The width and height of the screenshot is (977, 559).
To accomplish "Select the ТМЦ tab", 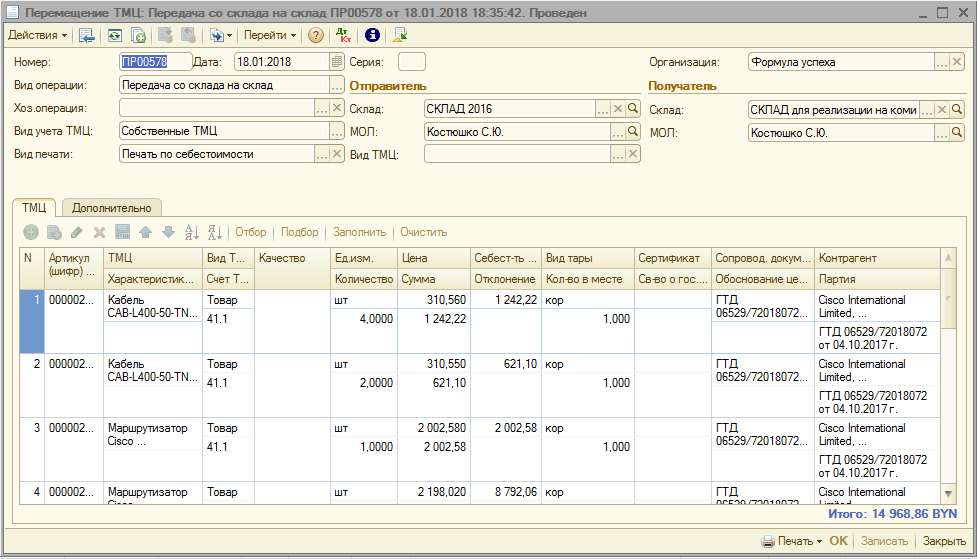I will point(35,207).
